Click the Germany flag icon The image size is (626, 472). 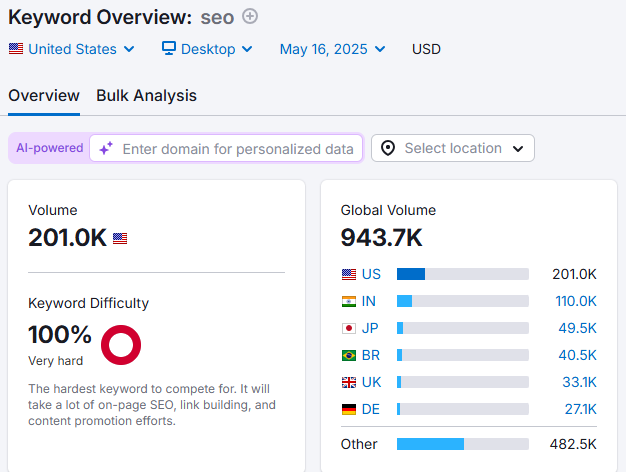tap(348, 409)
